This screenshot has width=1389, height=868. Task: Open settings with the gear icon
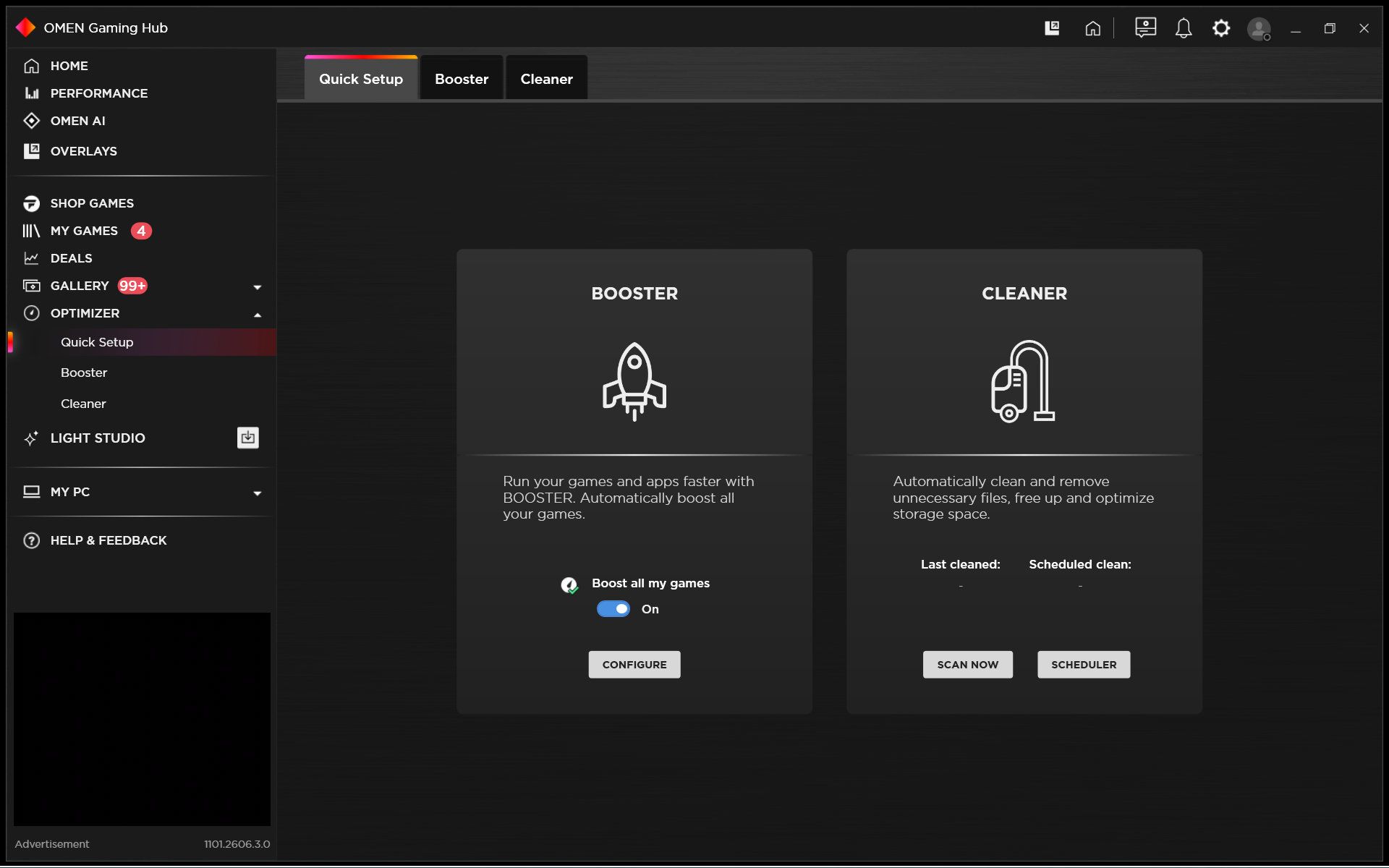tap(1221, 28)
